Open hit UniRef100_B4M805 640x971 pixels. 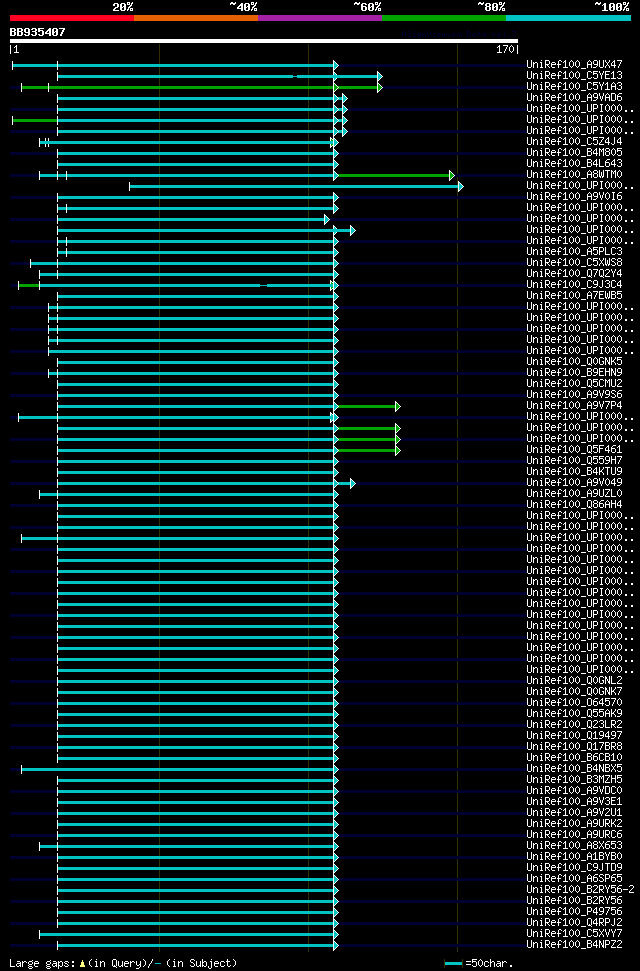574,152
